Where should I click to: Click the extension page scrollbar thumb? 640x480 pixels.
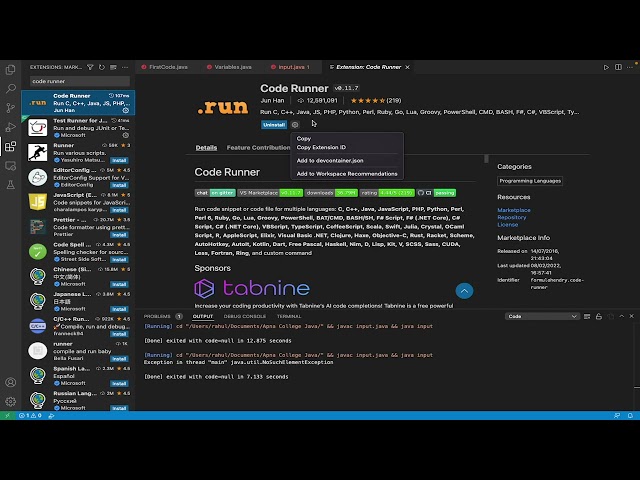click(x=486, y=159)
